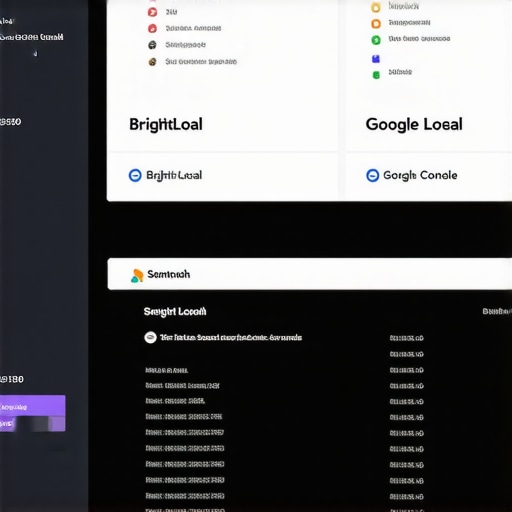Click the green square icon in the Google Loeal card
Viewport: 512px width, 512px height.
[376, 75]
